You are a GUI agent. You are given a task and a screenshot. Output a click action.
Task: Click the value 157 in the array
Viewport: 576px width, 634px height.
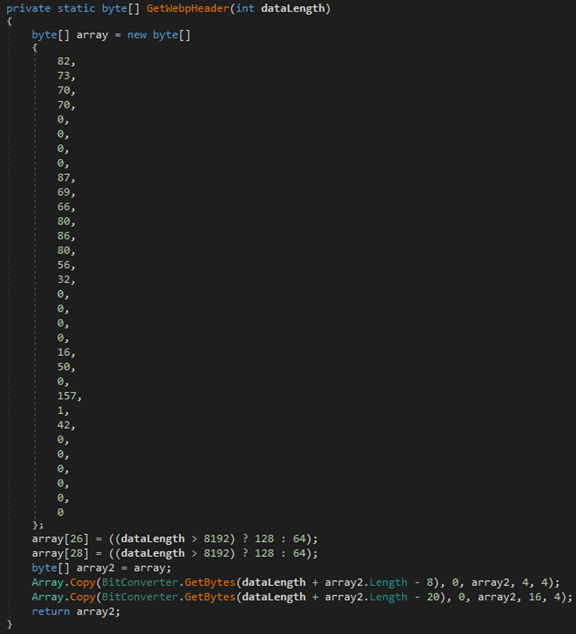[67, 396]
